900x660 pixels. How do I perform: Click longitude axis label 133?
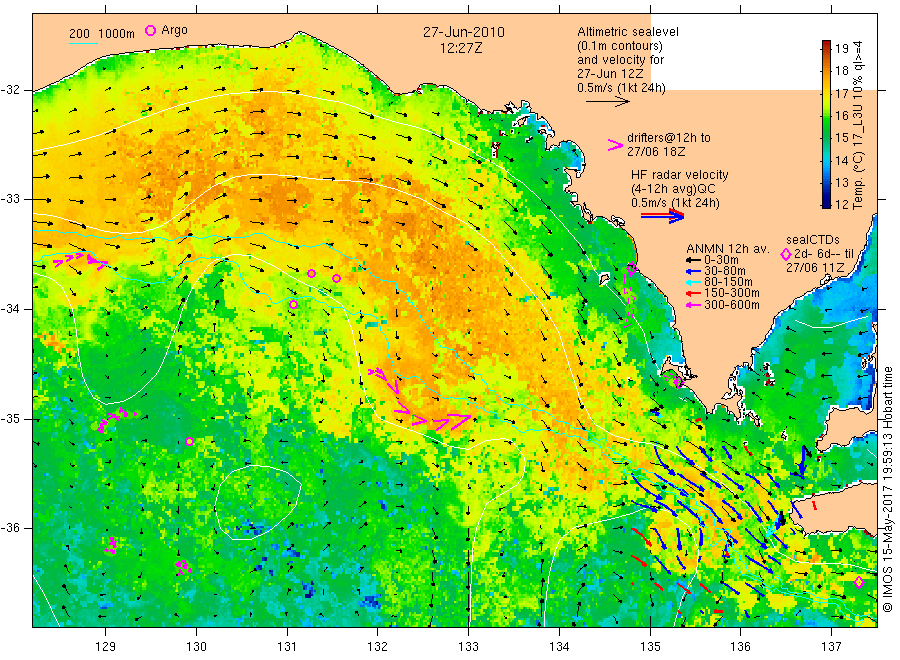point(468,646)
